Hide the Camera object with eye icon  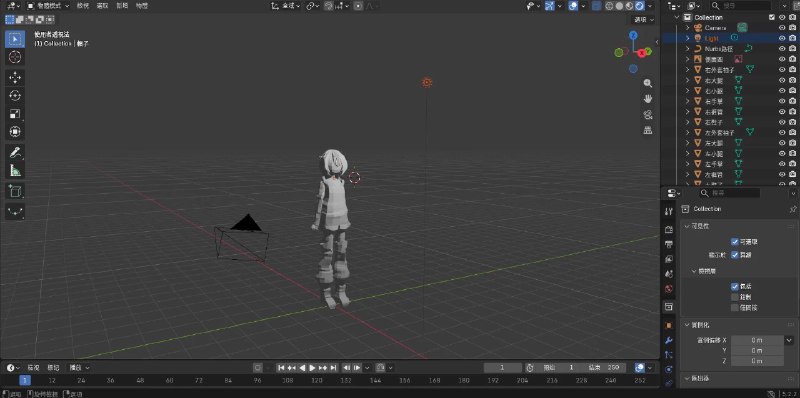point(782,28)
